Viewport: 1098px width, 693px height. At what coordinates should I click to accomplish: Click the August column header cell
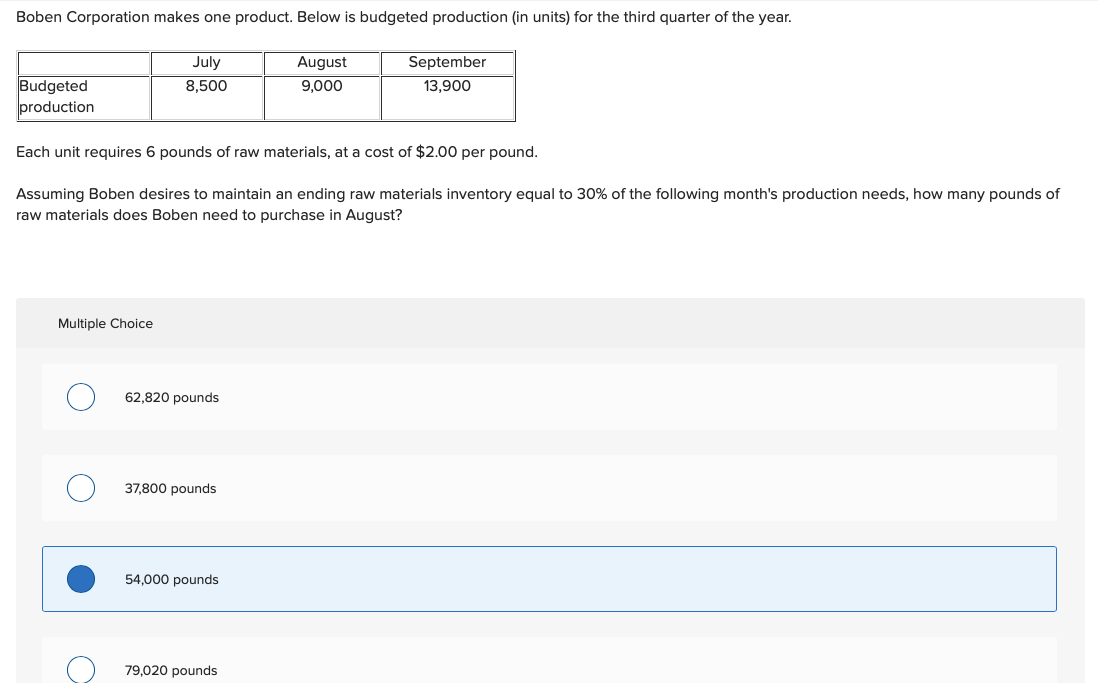(321, 62)
